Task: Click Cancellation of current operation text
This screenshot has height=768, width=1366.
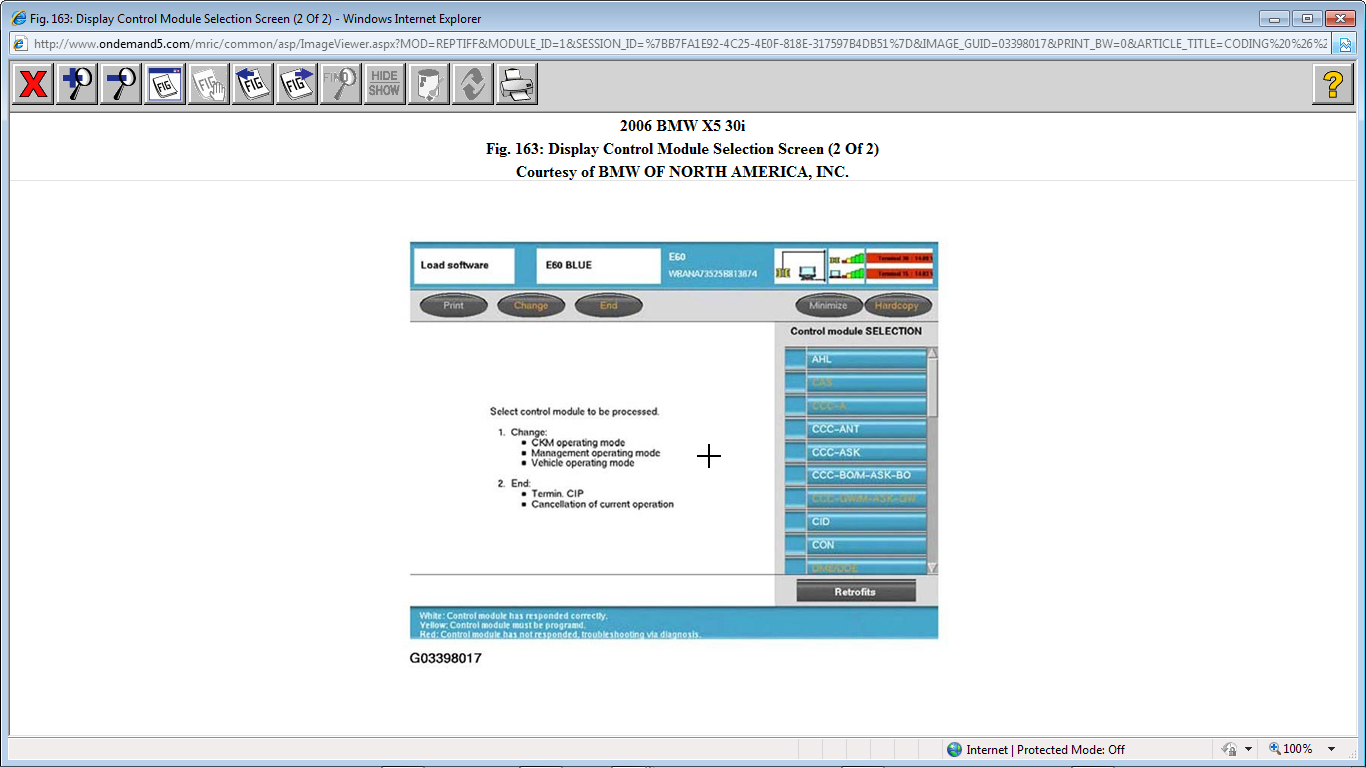Action: (x=603, y=504)
